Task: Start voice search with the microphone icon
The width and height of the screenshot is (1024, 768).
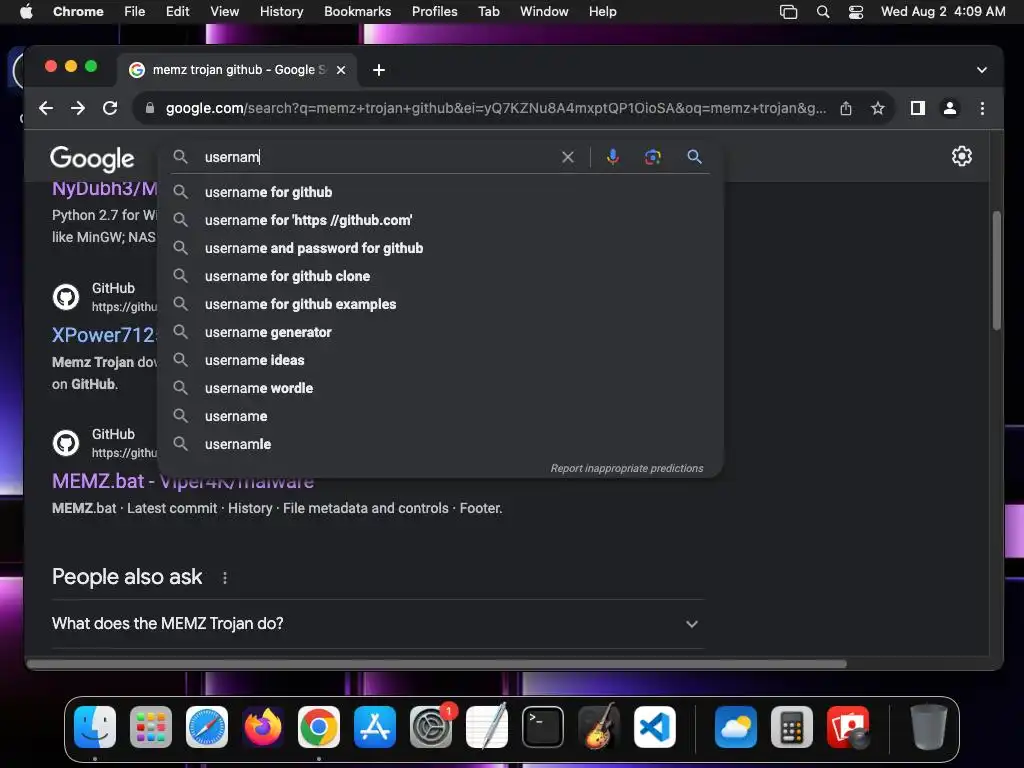Action: click(x=613, y=157)
